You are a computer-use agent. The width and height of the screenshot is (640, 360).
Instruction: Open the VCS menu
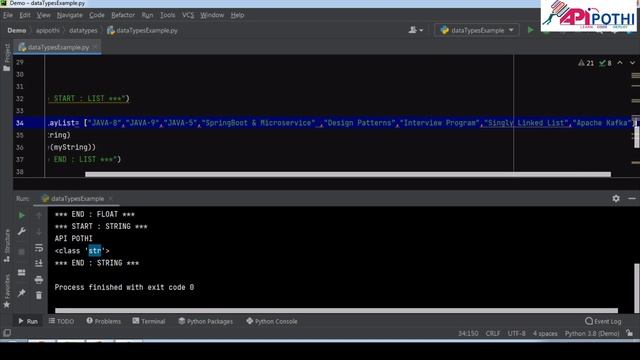tap(188, 15)
